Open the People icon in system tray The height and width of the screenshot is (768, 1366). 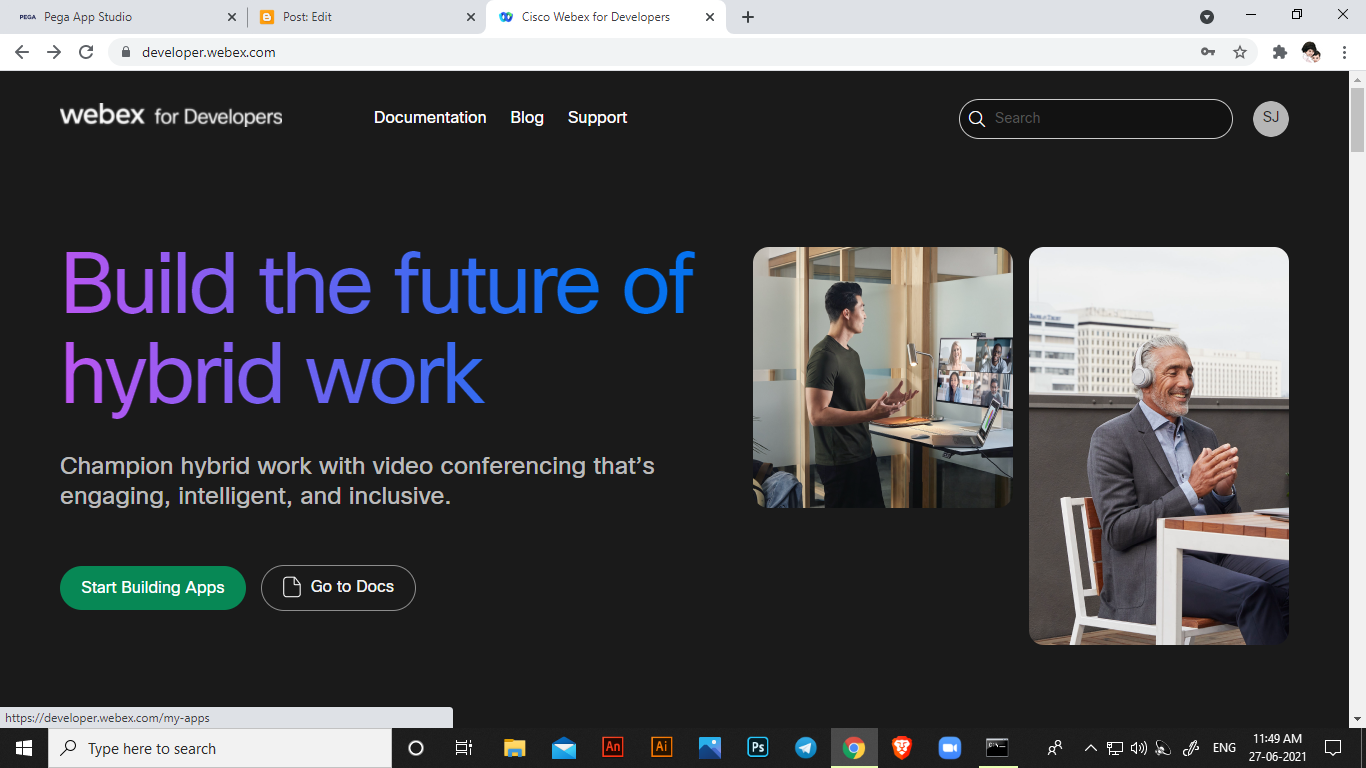tap(1055, 748)
